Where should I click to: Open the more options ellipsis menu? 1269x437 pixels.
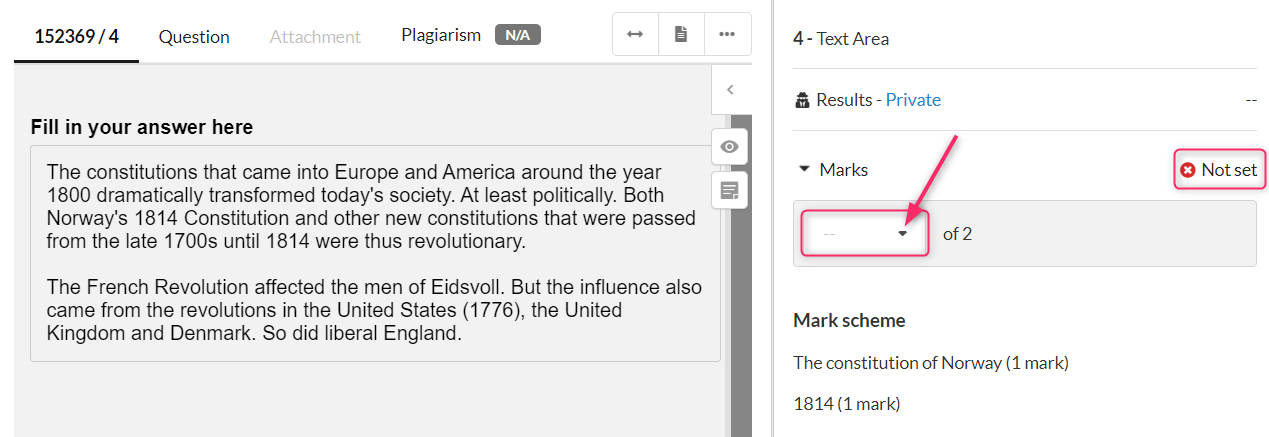click(x=727, y=34)
